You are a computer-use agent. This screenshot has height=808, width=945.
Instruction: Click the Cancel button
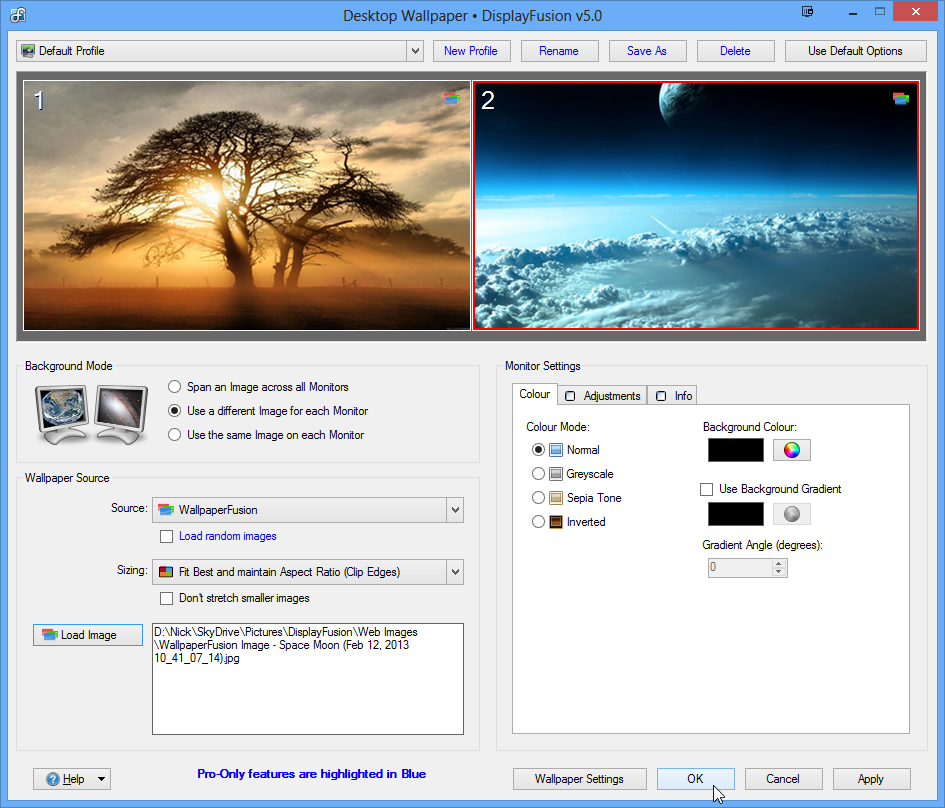pos(783,779)
